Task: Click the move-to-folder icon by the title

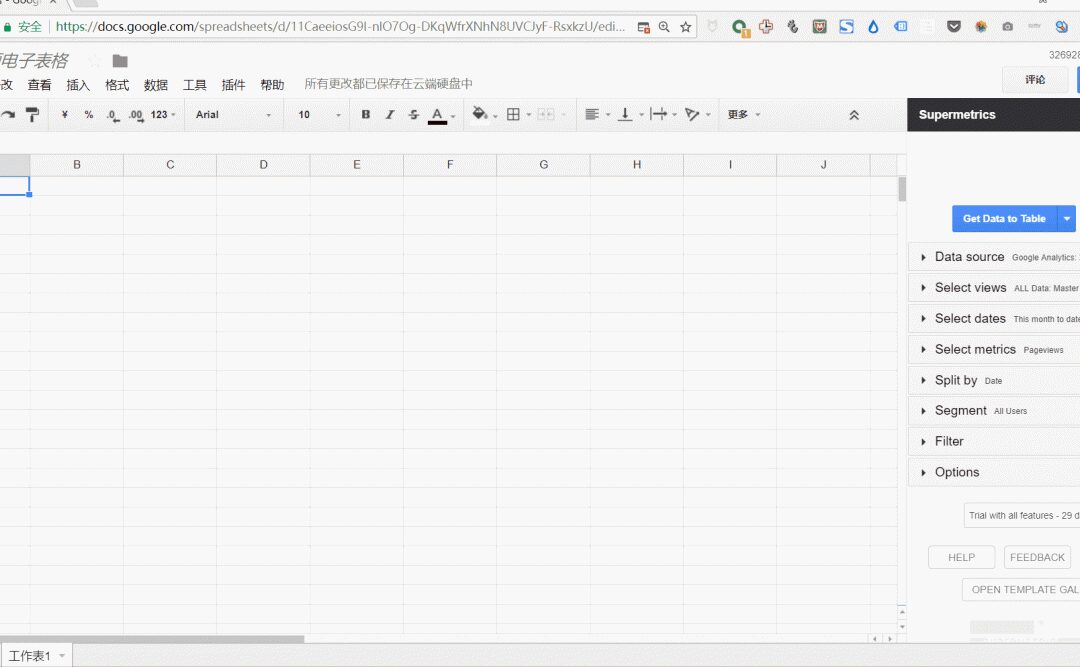Action: click(x=120, y=61)
